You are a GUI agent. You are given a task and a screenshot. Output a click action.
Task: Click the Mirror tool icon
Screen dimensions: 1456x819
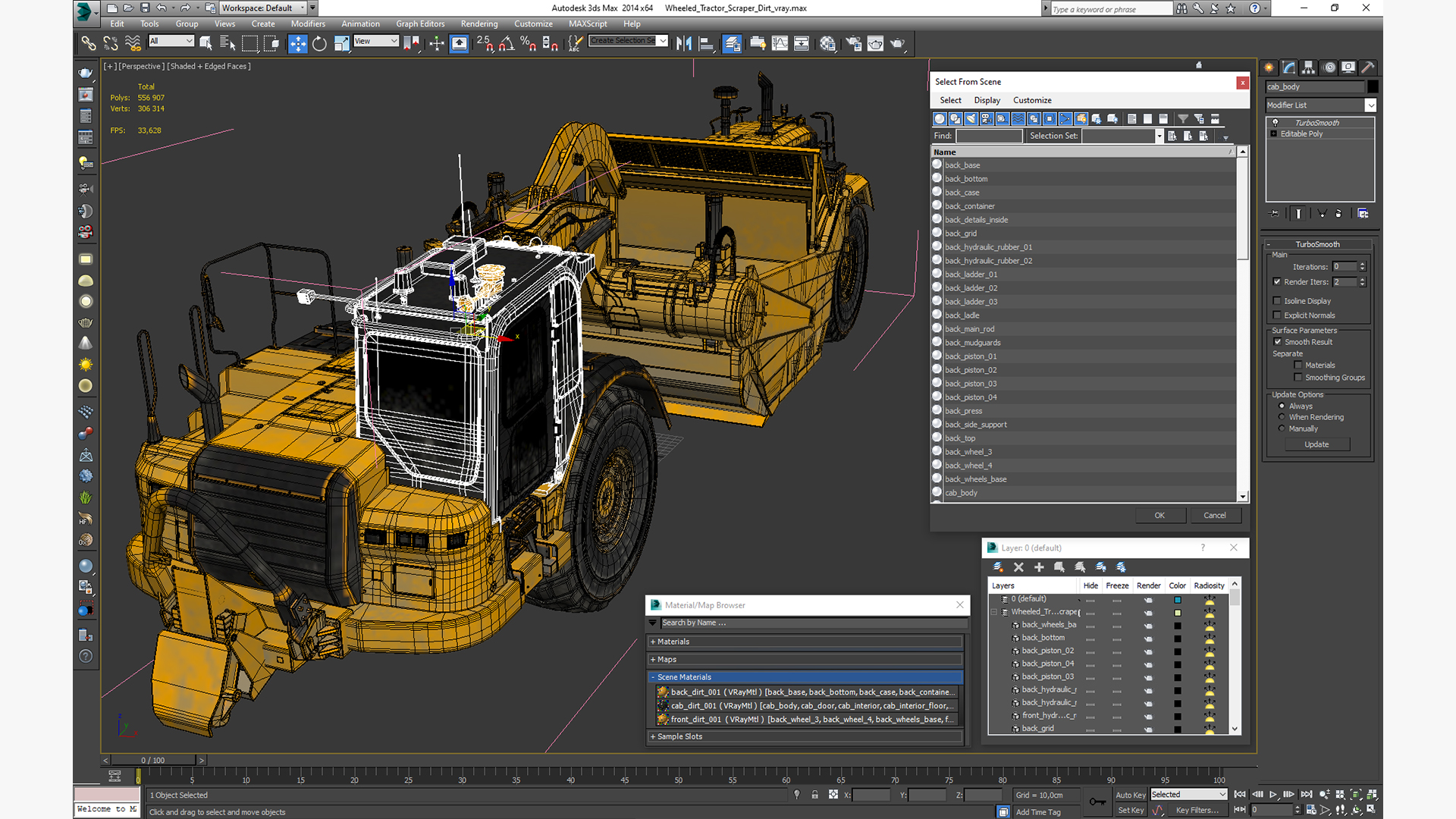pyautogui.click(x=683, y=43)
